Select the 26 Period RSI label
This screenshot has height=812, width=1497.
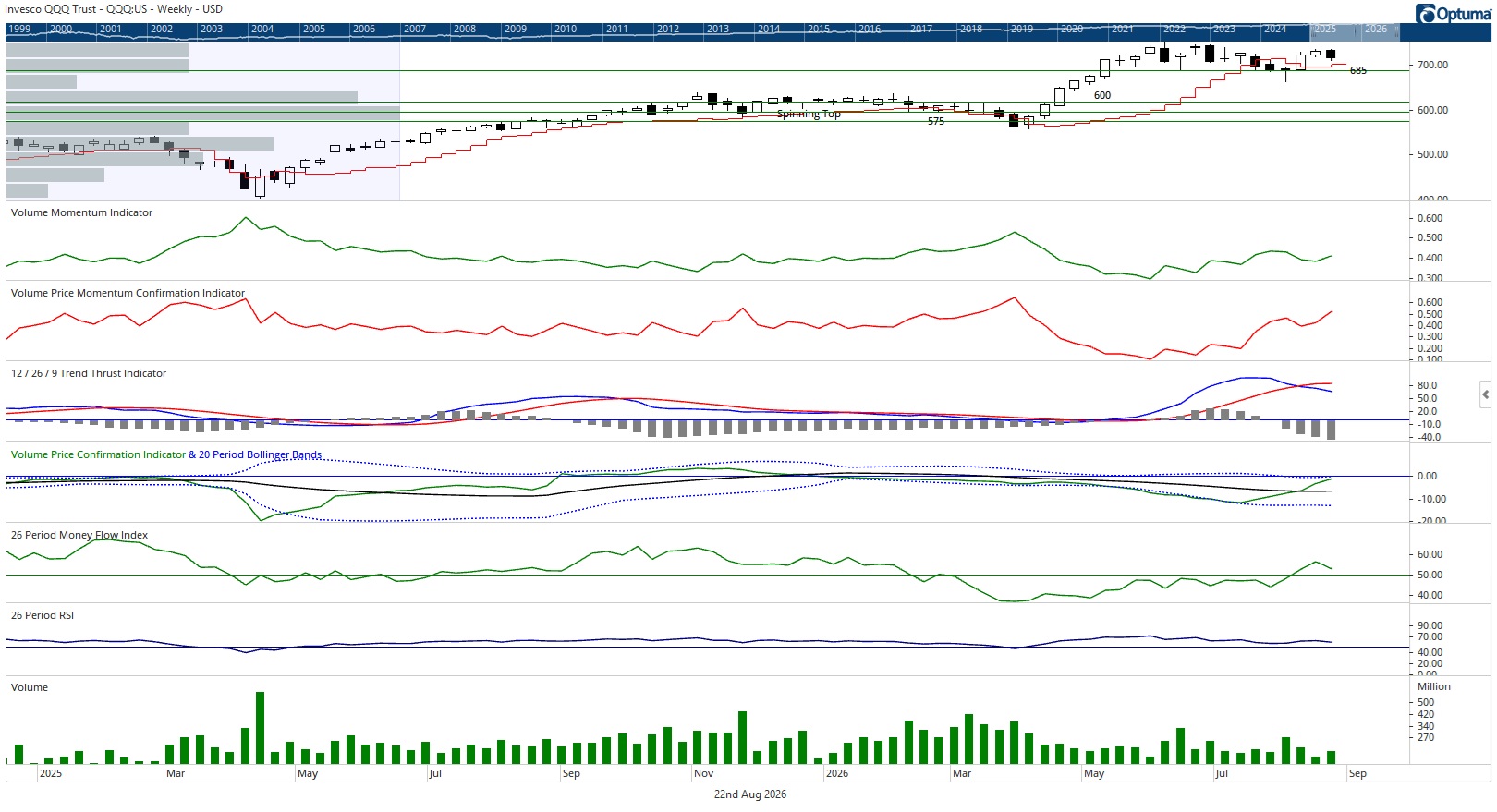[x=43, y=615]
